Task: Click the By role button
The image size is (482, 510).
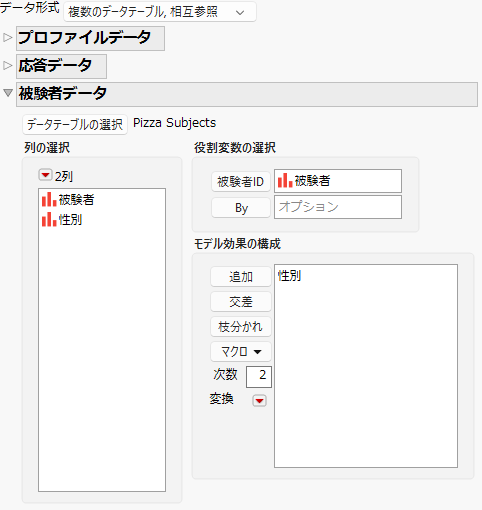Action: (x=241, y=208)
